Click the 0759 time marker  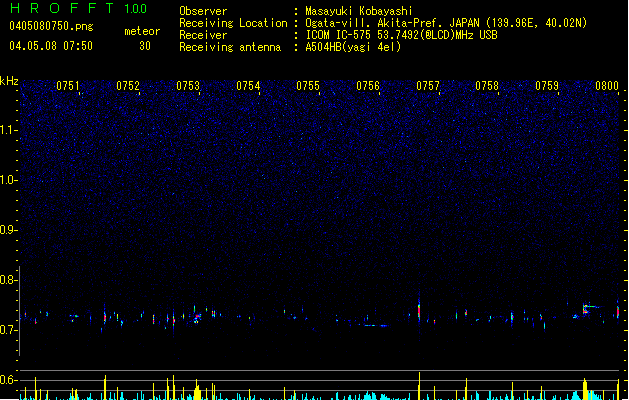tap(547, 86)
